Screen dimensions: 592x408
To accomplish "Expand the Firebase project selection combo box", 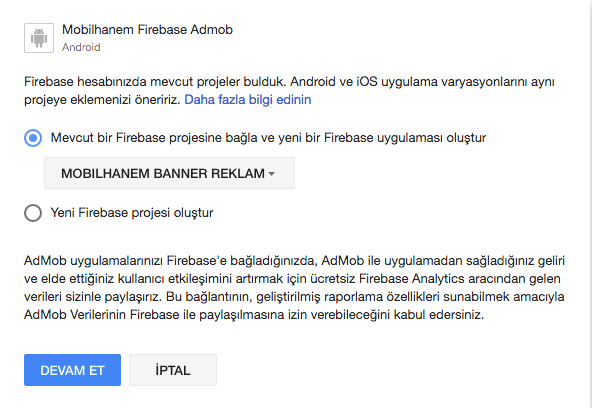I will 169,173.
